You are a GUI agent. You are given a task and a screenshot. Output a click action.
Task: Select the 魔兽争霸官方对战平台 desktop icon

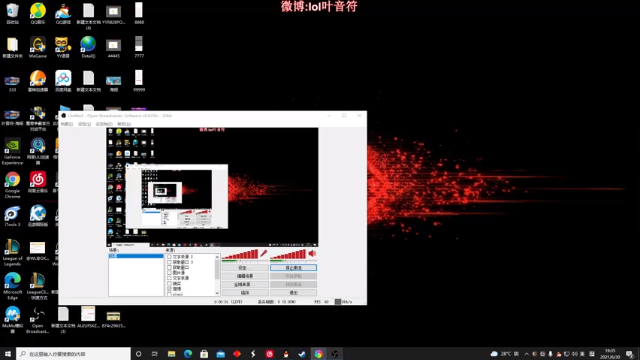coord(38,118)
